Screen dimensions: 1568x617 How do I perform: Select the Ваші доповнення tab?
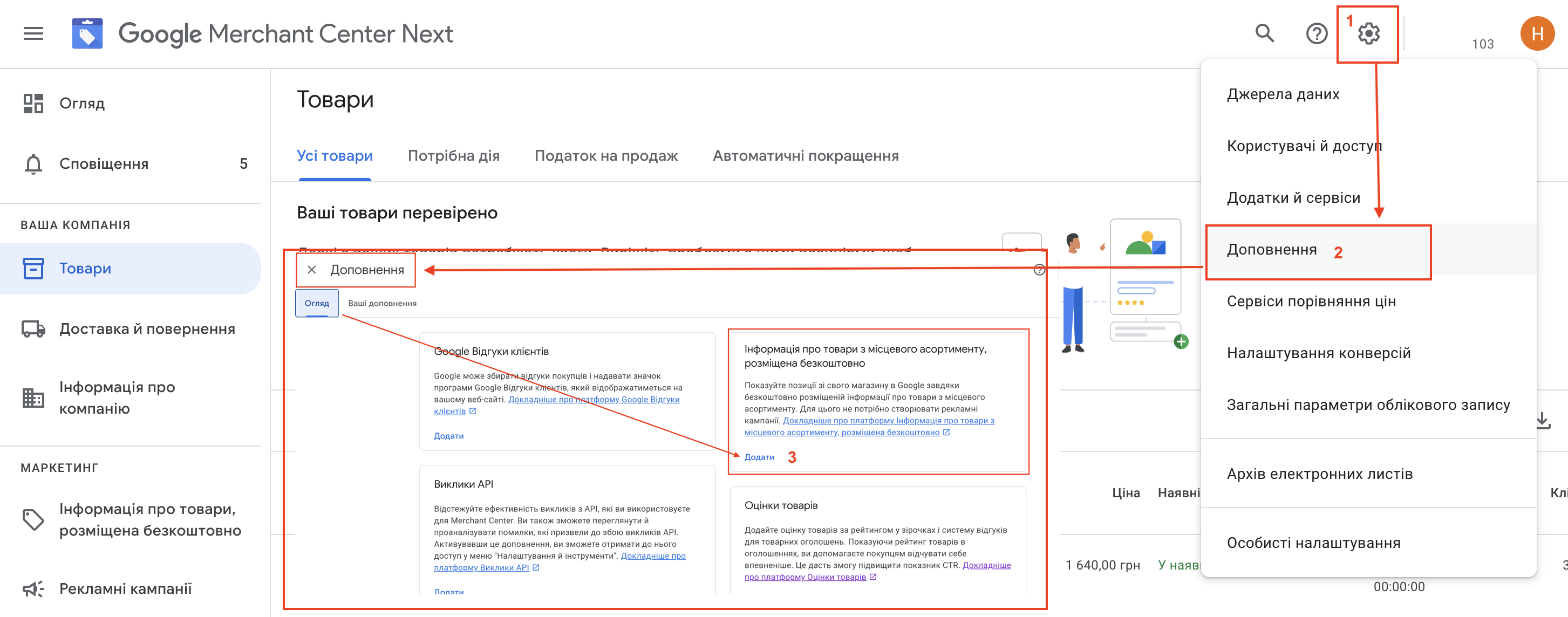point(382,303)
